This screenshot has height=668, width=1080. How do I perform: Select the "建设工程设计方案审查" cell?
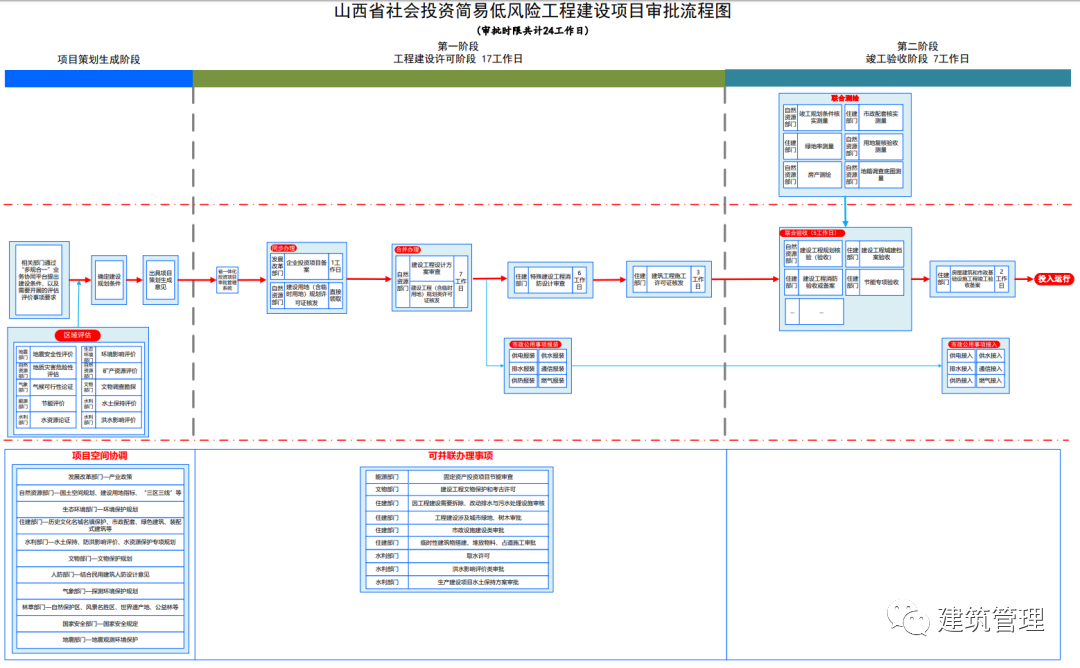coord(432,268)
